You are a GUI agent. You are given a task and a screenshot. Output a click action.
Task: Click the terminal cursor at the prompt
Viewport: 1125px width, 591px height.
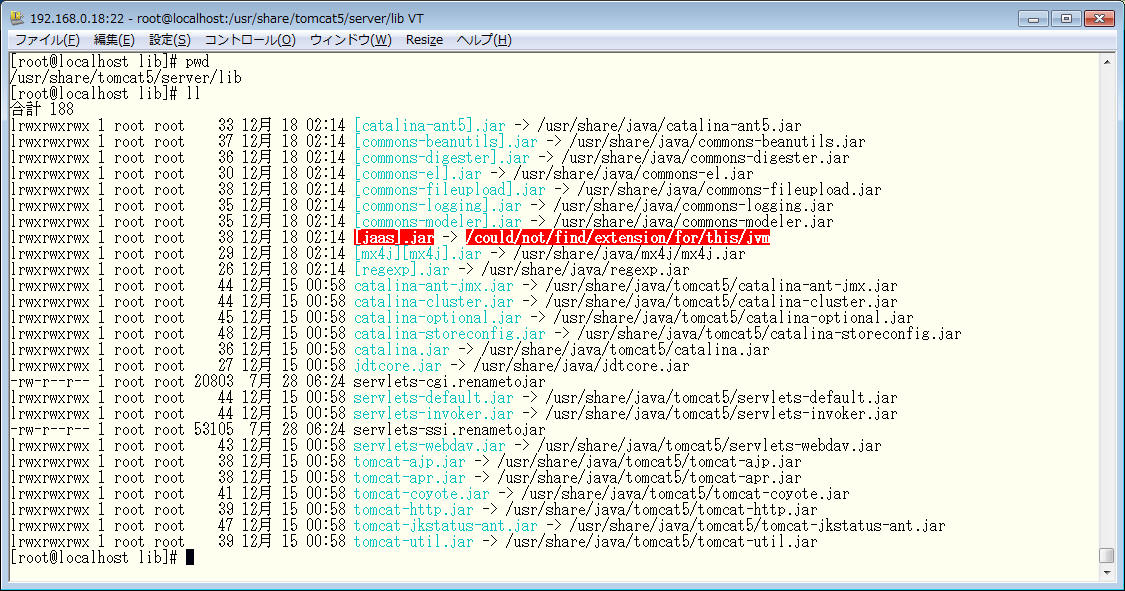(x=190, y=558)
